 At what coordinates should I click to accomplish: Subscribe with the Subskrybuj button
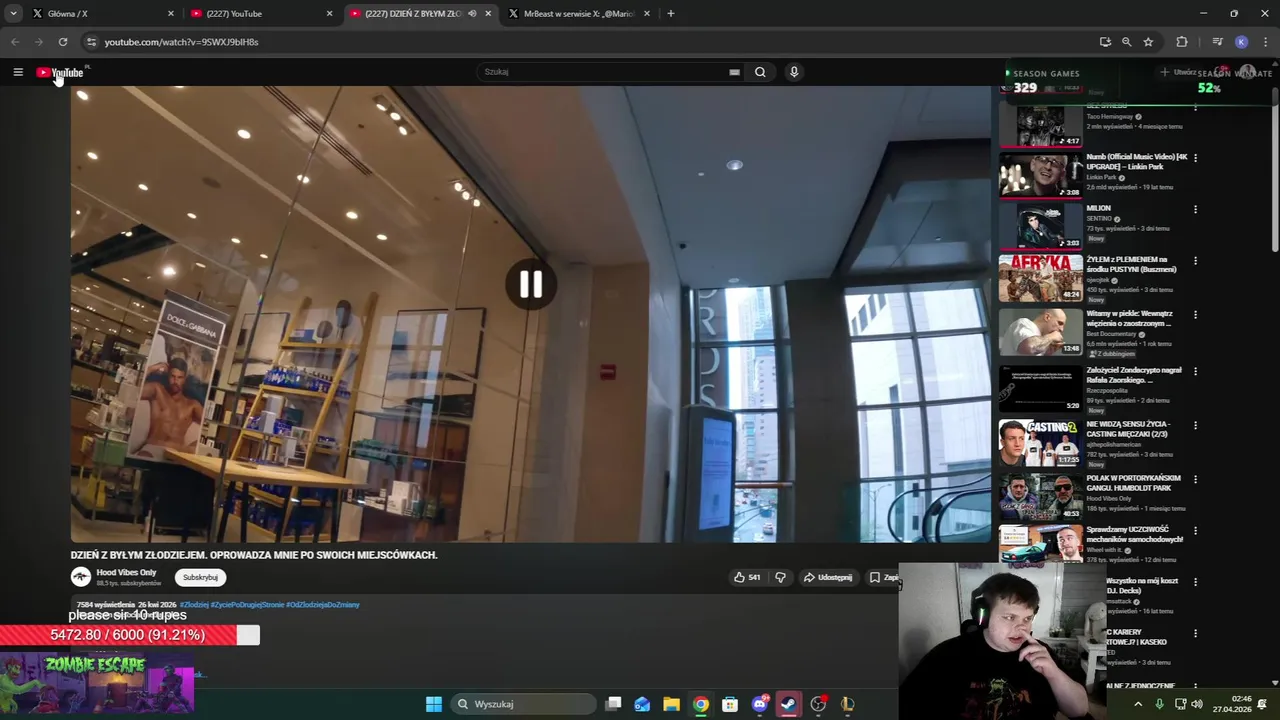[200, 577]
